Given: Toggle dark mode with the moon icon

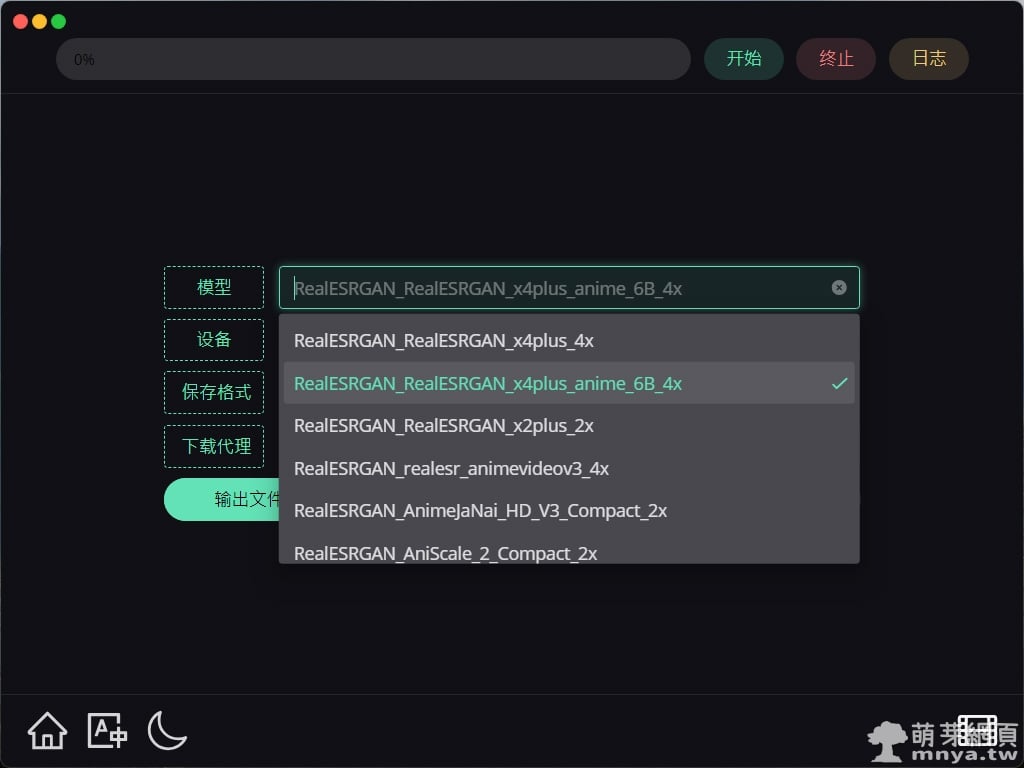Looking at the screenshot, I should pos(167,731).
